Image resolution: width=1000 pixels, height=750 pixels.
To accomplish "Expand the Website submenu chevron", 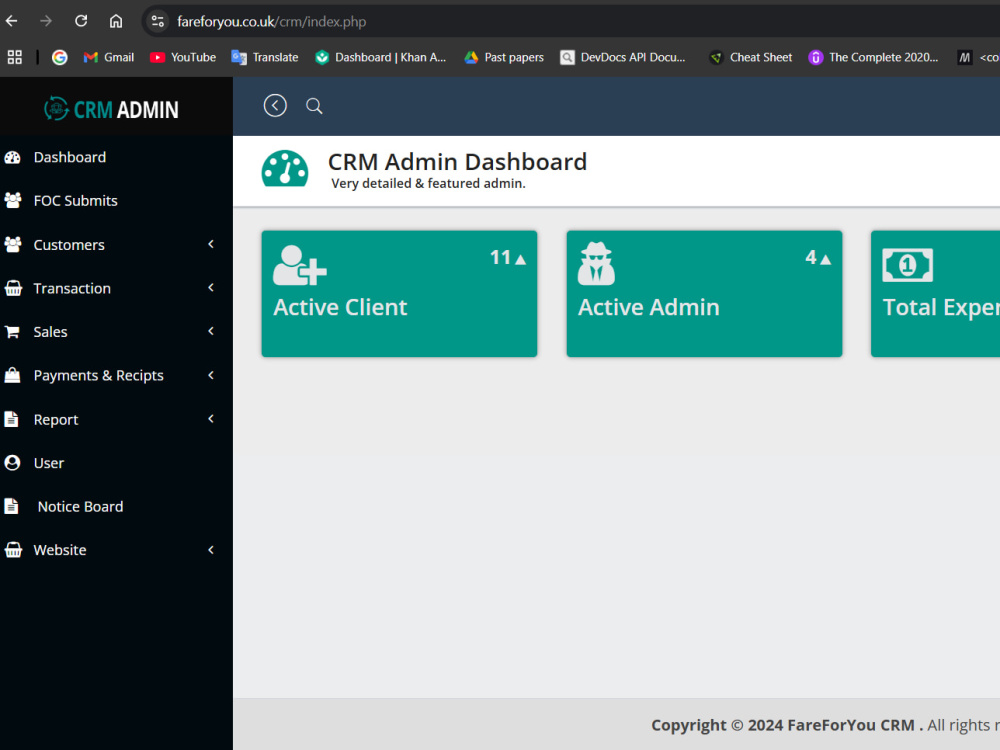I will click(x=211, y=550).
